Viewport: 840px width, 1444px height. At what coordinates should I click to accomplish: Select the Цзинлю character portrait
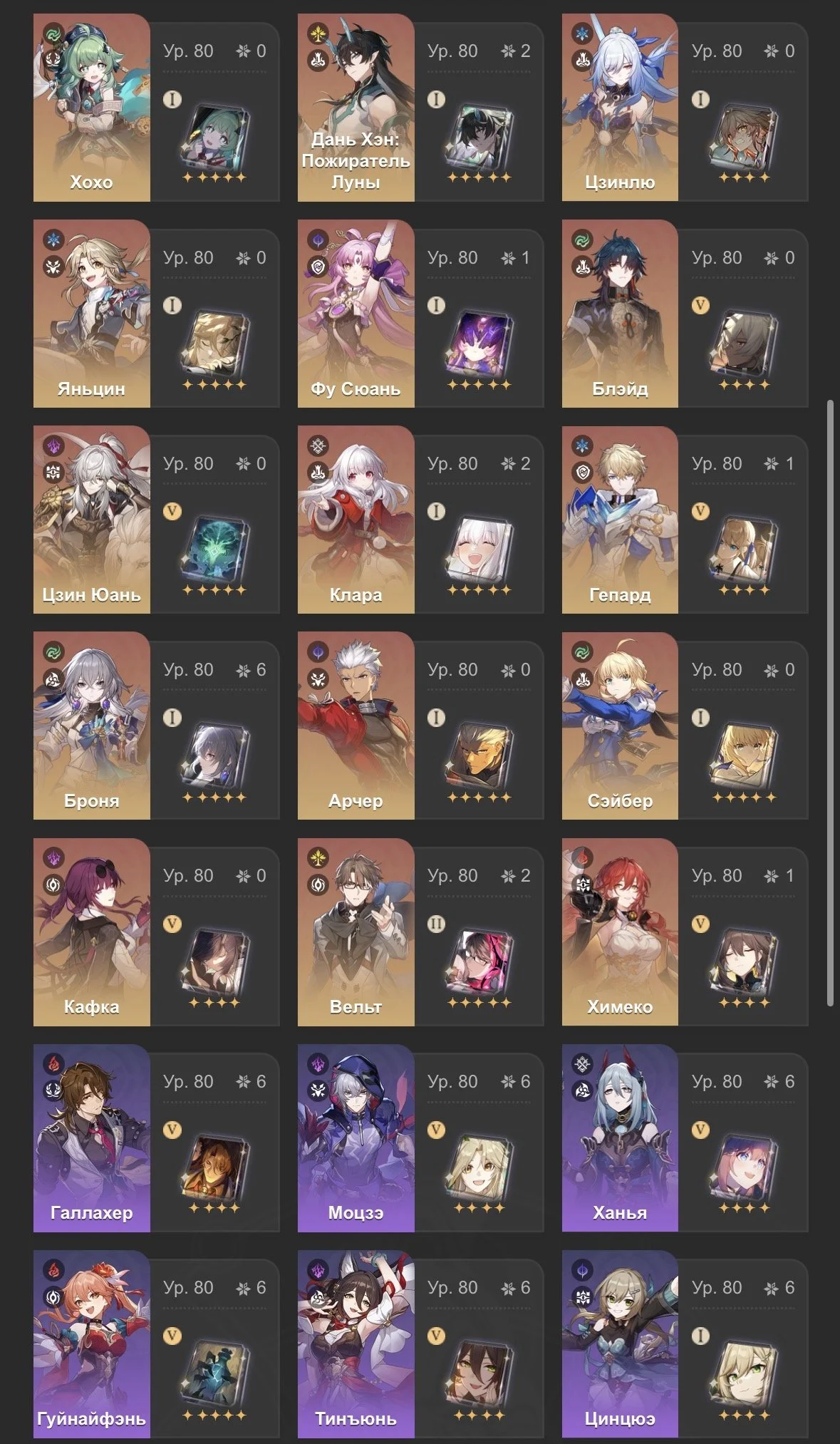click(x=620, y=107)
